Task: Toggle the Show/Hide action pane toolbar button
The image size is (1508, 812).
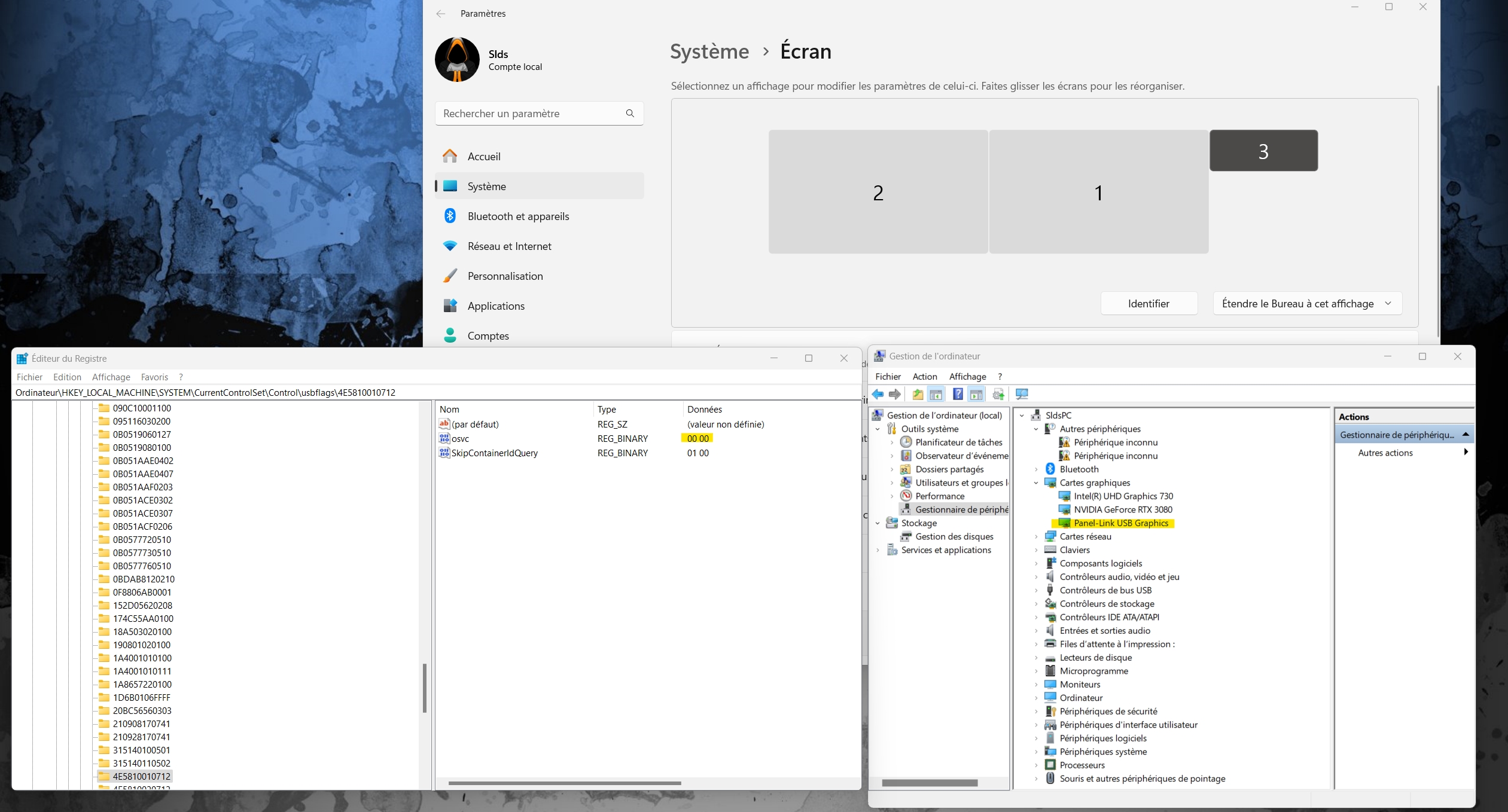Action: 976,394
